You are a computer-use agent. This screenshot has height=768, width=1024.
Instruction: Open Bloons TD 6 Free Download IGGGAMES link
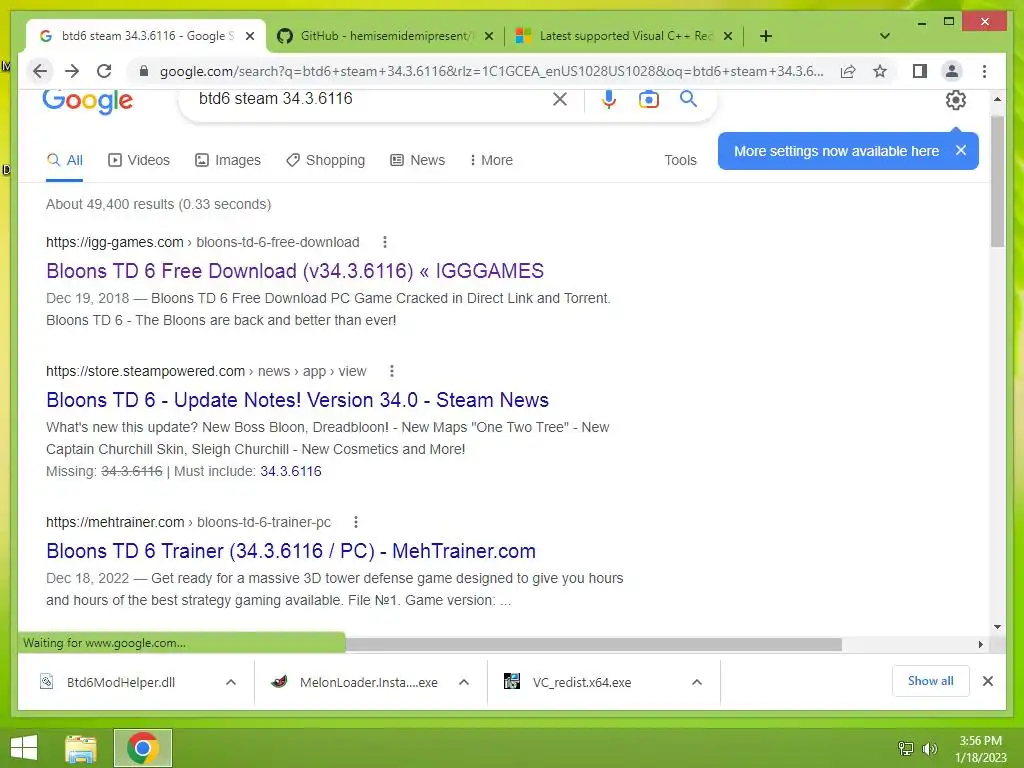point(295,271)
